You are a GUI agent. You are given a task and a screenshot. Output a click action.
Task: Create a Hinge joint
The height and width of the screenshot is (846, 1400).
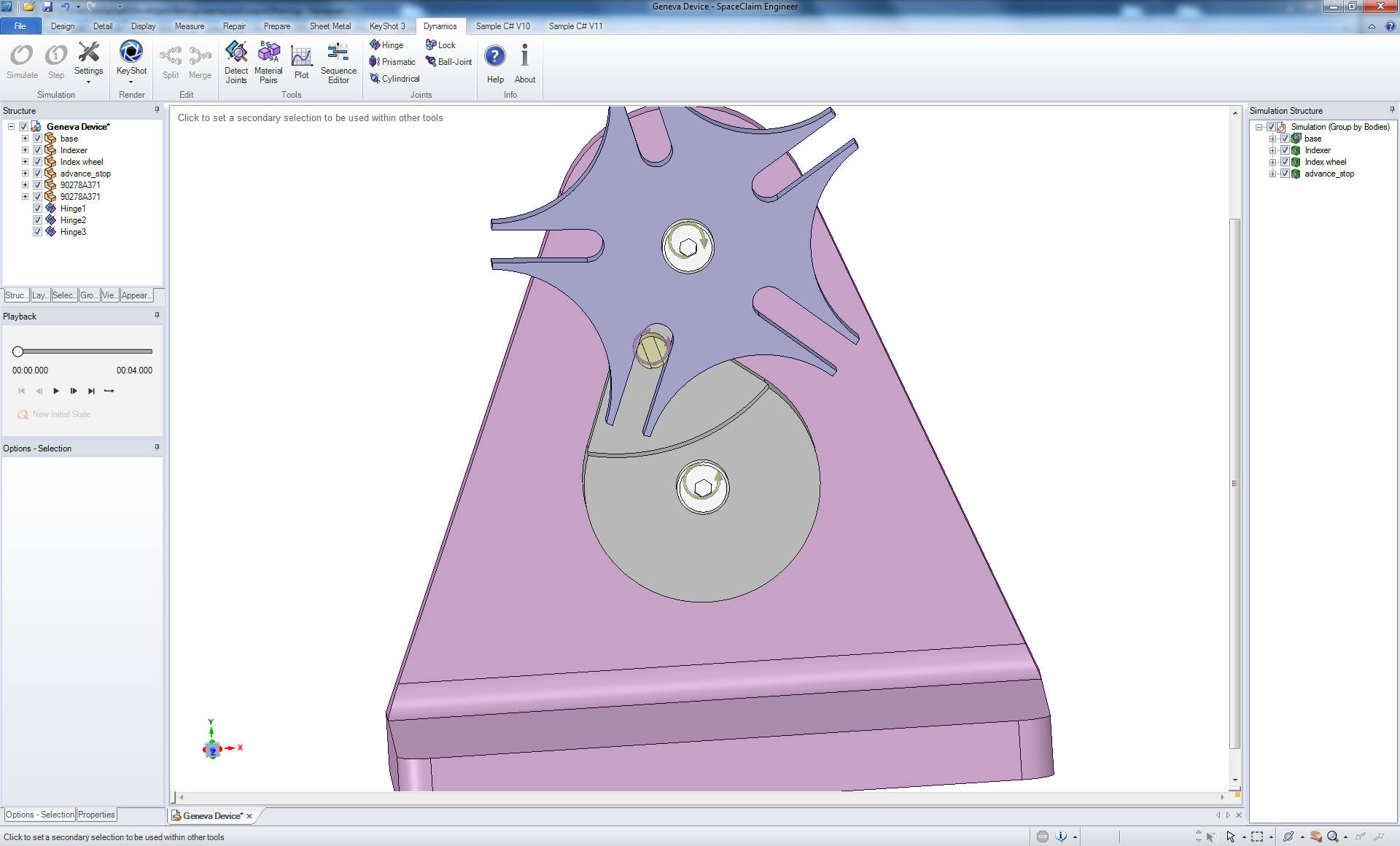tap(386, 44)
